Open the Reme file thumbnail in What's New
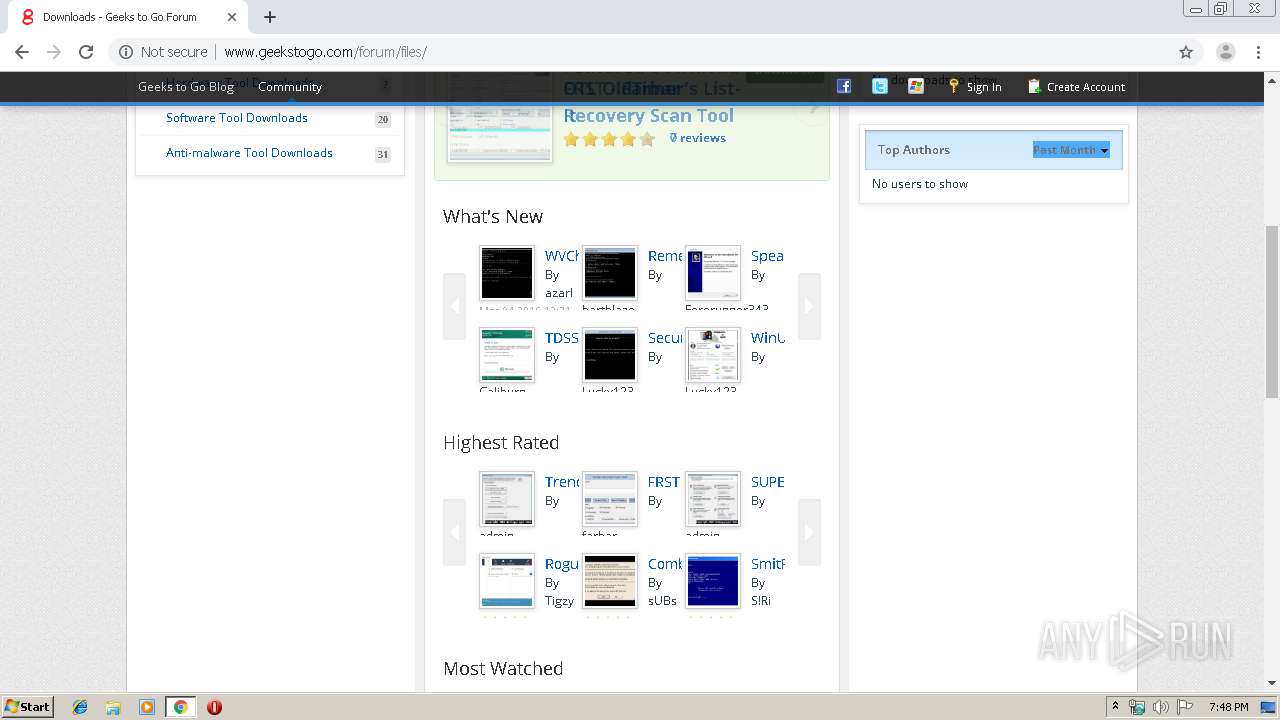Image resolution: width=1280 pixels, height=720 pixels. [610, 273]
